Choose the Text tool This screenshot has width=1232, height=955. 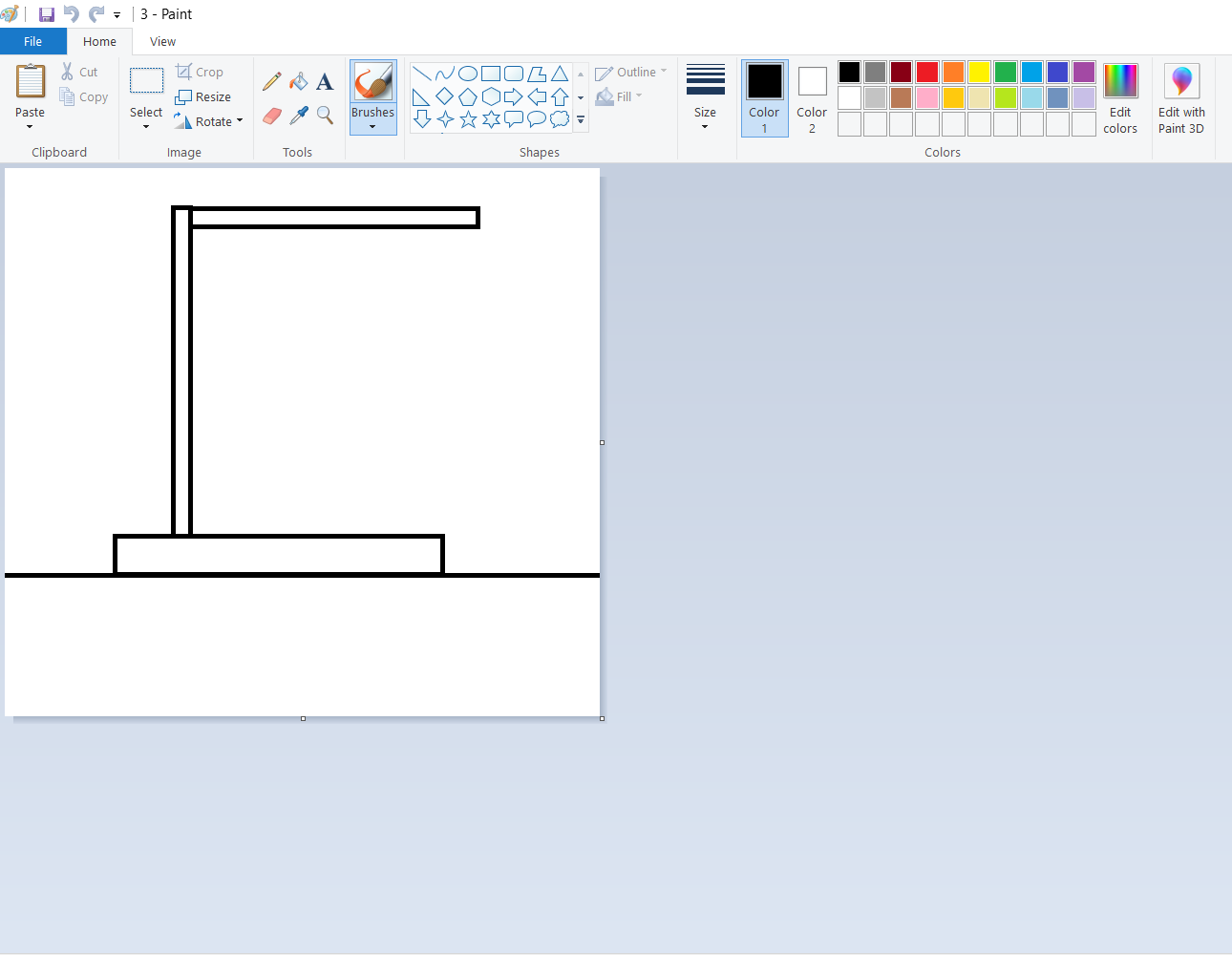[x=325, y=81]
